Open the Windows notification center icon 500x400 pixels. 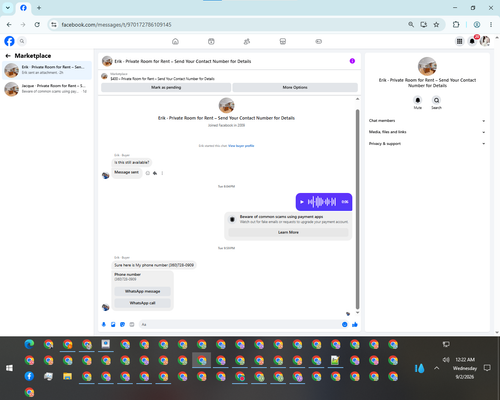[x=487, y=368]
